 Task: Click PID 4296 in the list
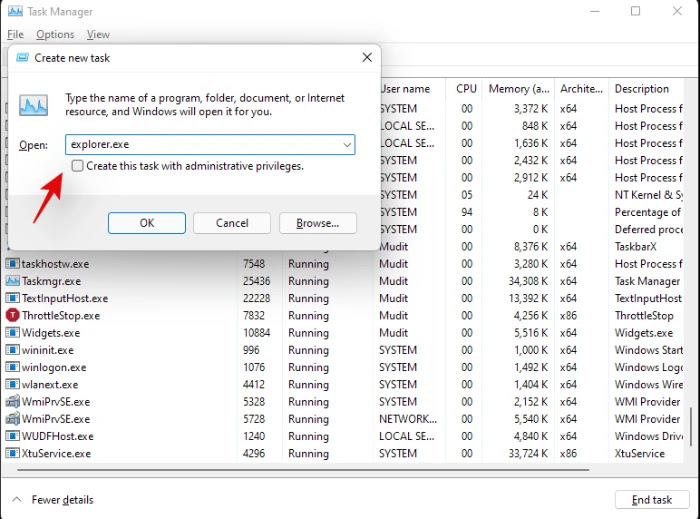point(254,453)
